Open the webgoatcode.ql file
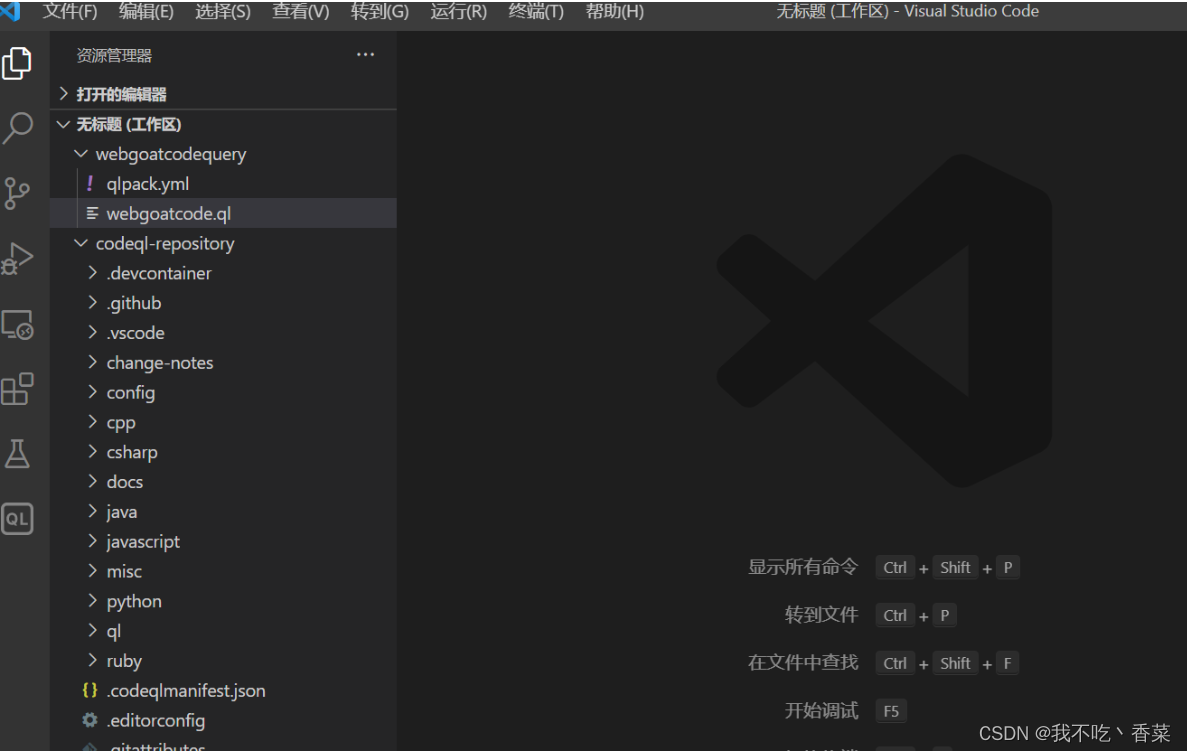The width and height of the screenshot is (1187, 753). click(223, 213)
